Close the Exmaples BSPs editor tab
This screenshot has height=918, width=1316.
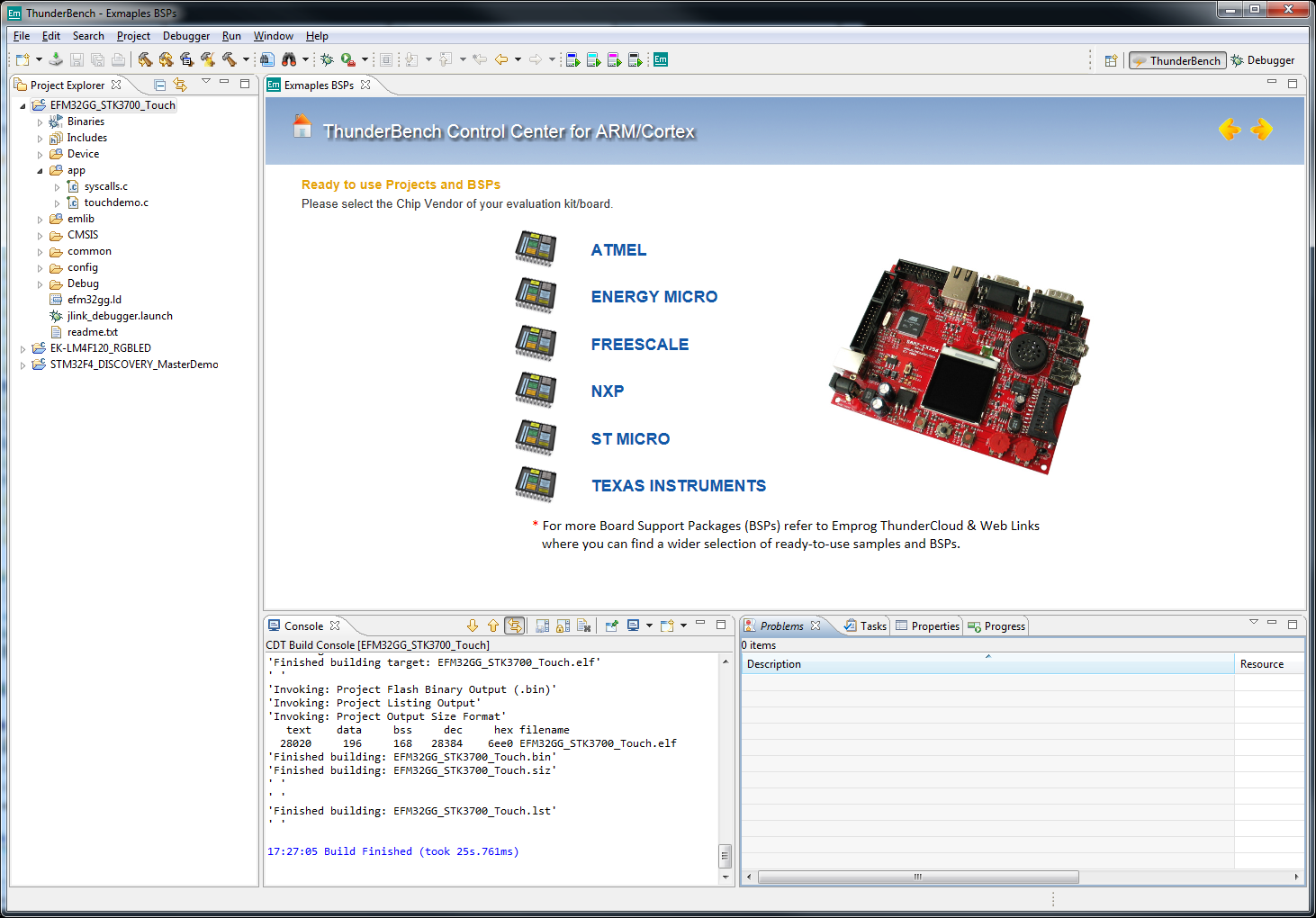point(365,85)
